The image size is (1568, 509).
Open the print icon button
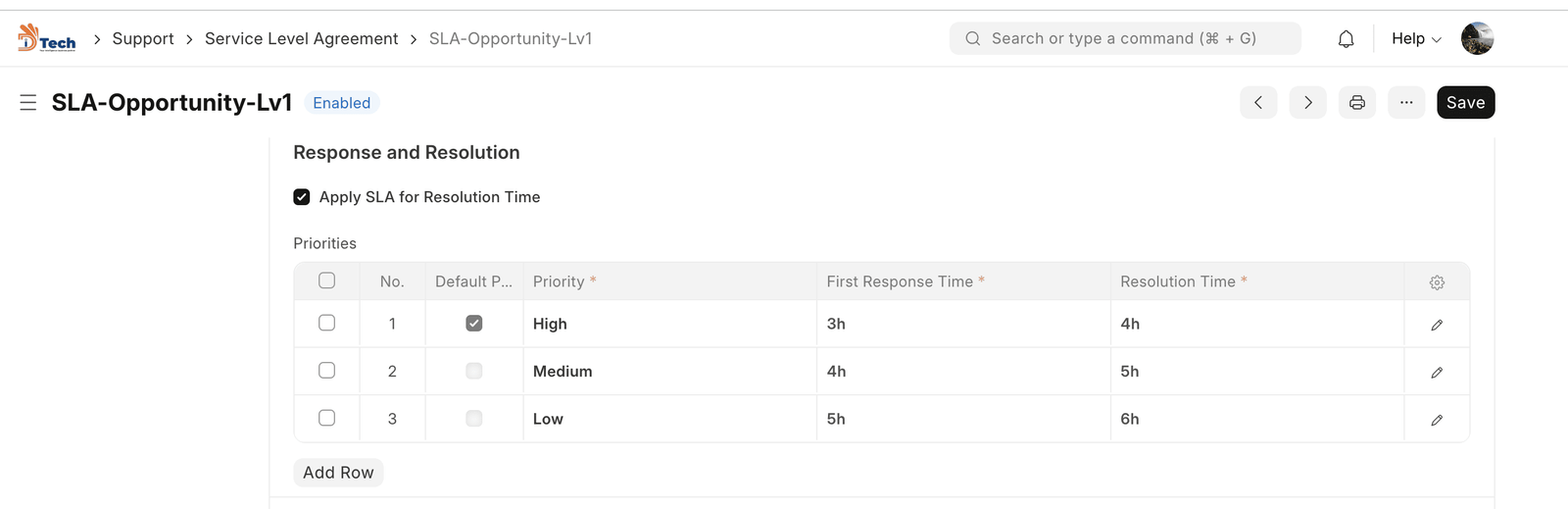click(x=1357, y=103)
